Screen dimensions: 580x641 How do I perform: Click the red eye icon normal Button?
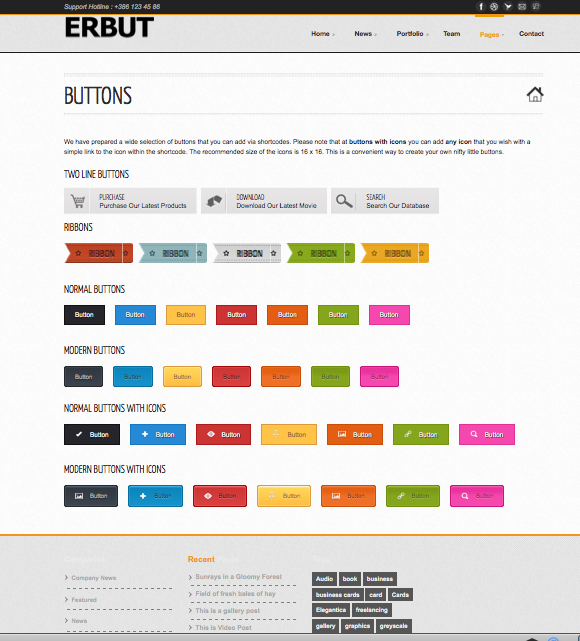(x=224, y=435)
